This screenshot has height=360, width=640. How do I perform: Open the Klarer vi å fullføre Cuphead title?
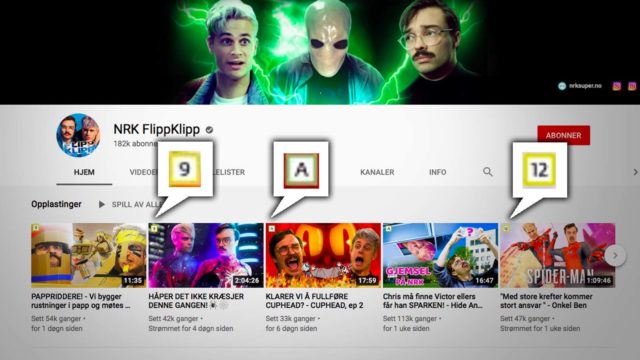click(314, 301)
